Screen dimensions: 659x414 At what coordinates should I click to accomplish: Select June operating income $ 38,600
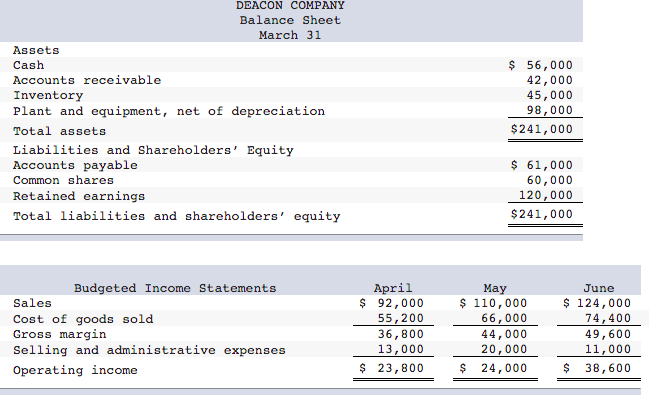coord(597,368)
